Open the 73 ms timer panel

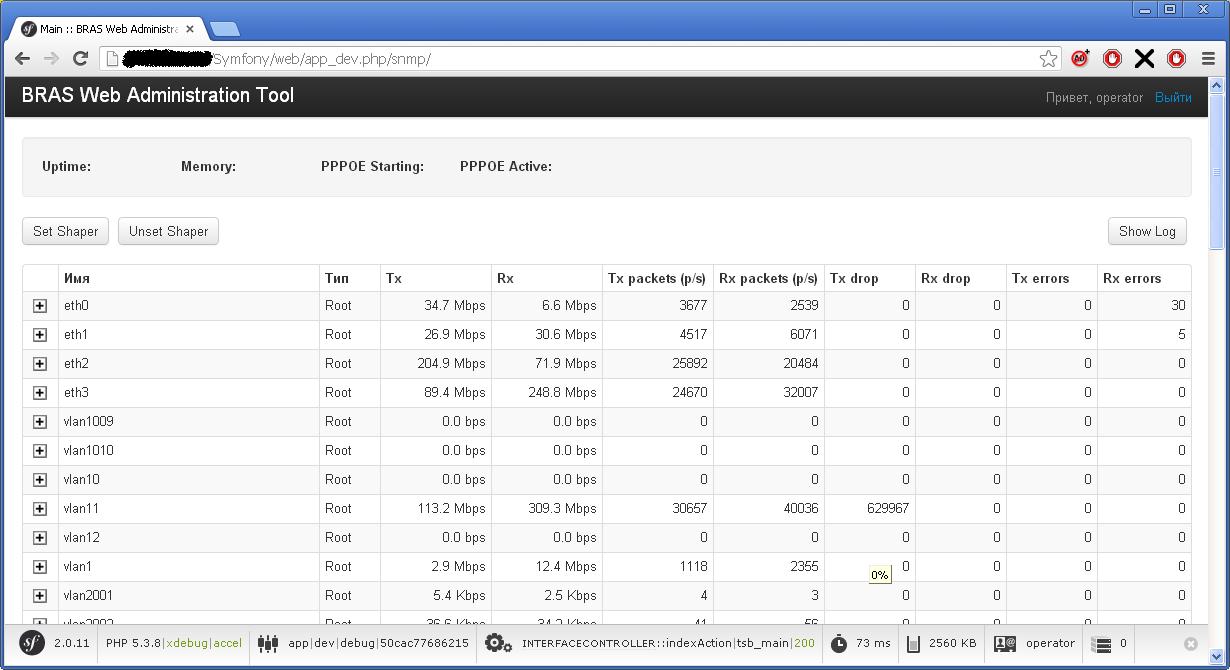click(x=860, y=643)
